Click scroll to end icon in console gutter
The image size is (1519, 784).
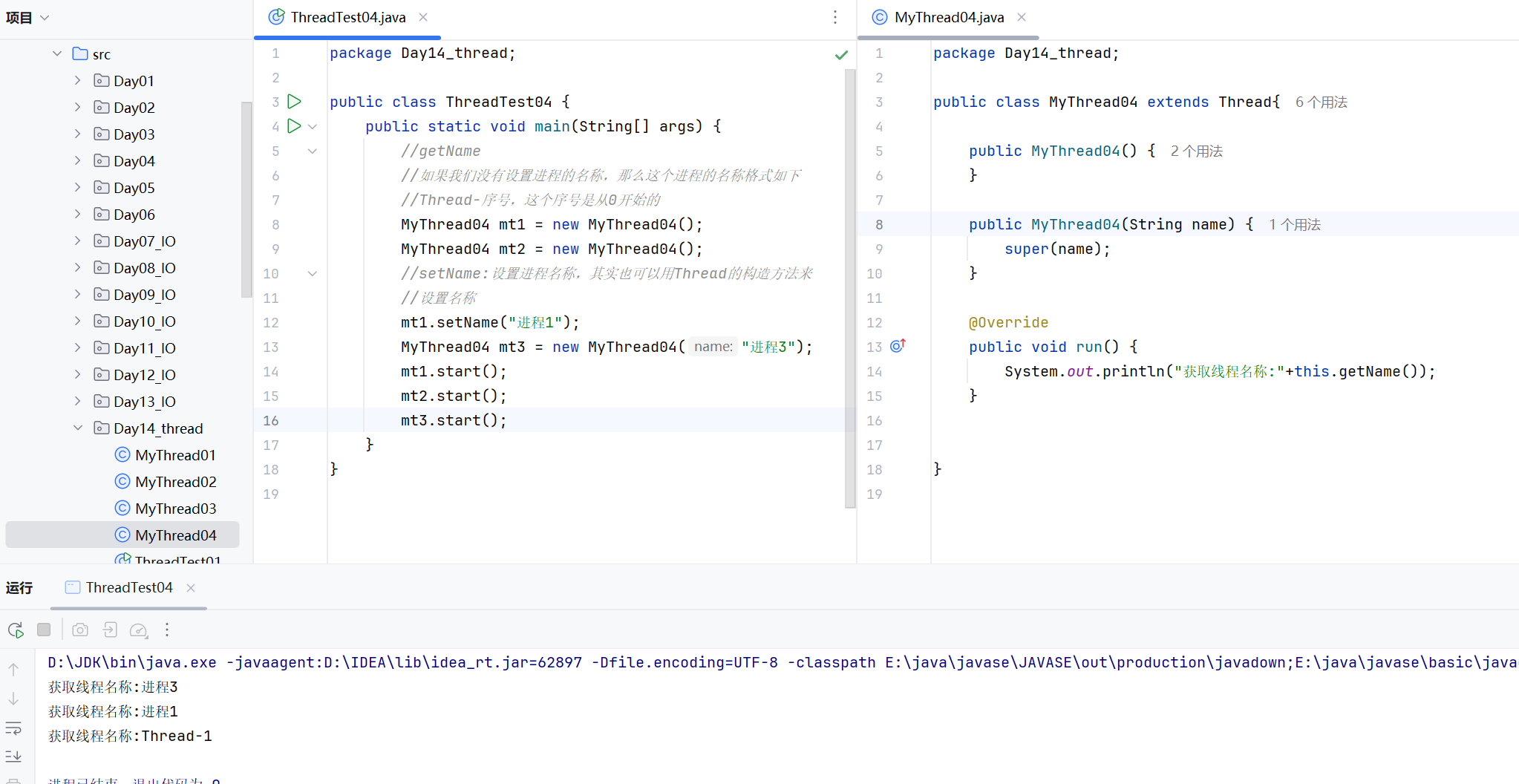point(13,757)
